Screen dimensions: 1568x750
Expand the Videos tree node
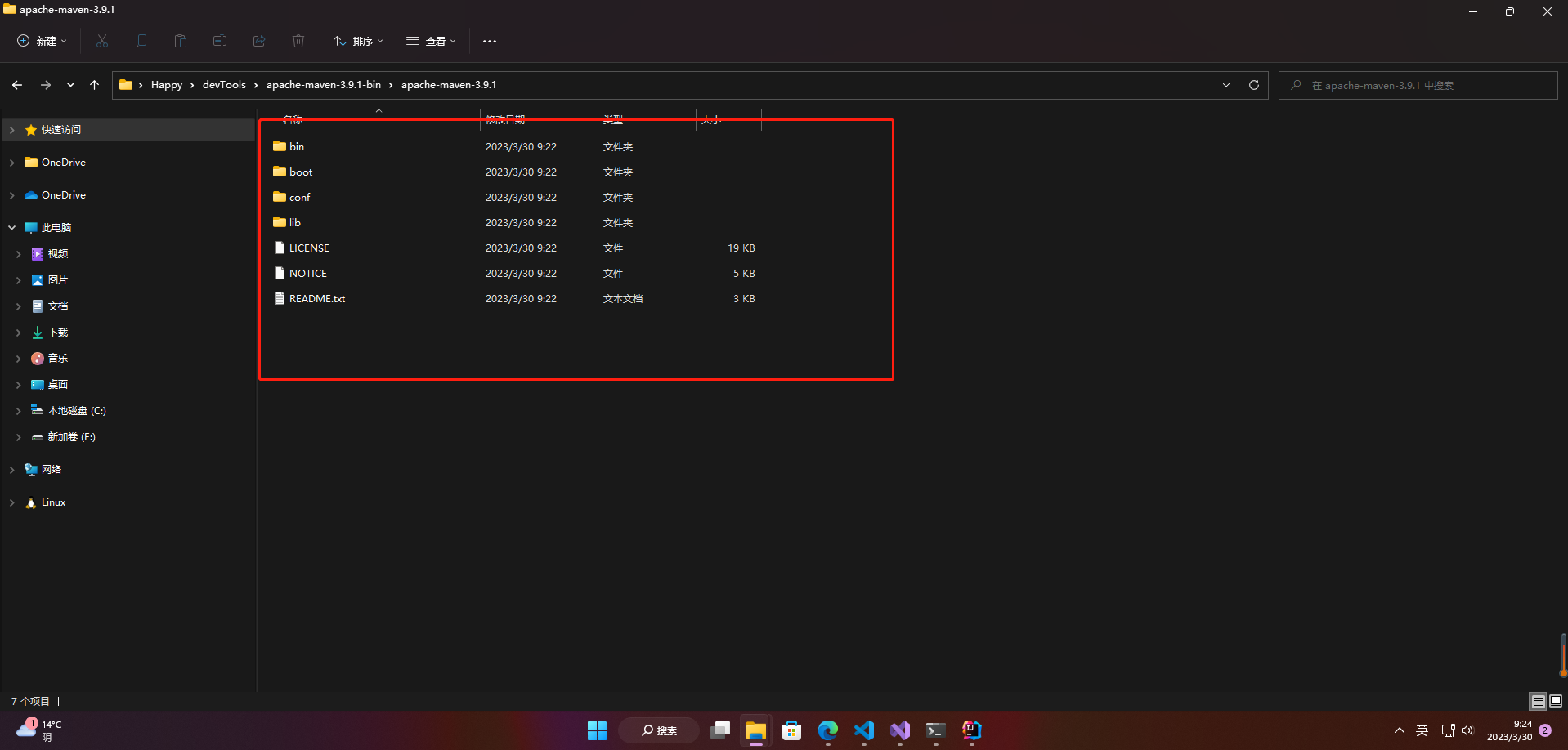[19, 254]
